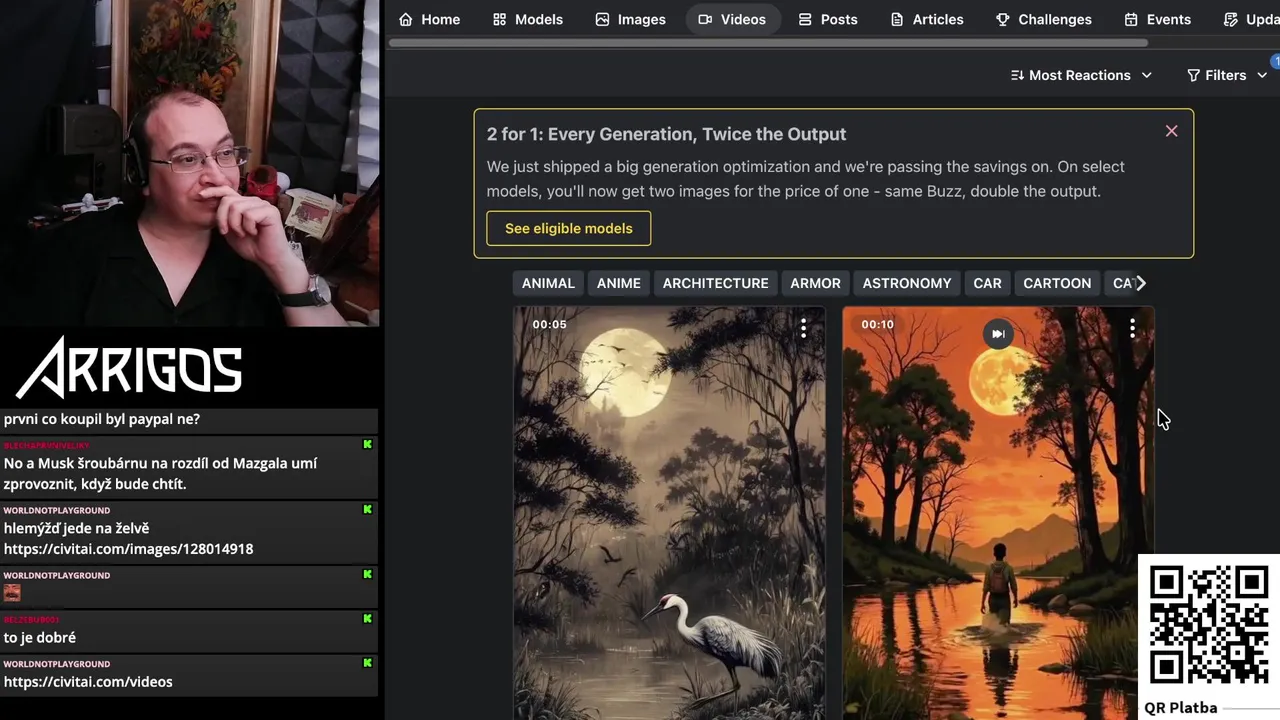Open options menu on crane video card
The image size is (1280, 720).
803,328
